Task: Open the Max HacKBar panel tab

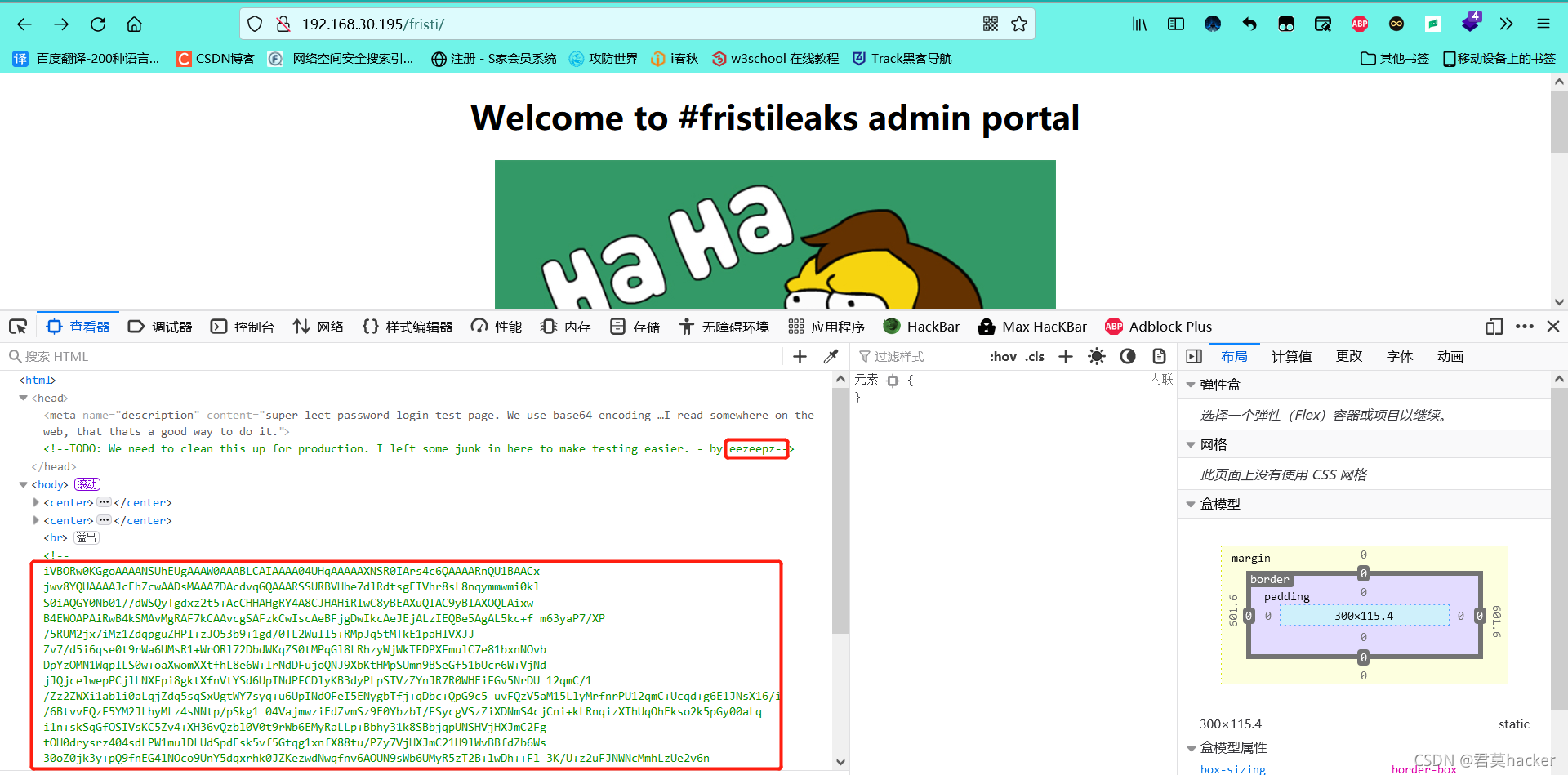Action: tap(1032, 327)
